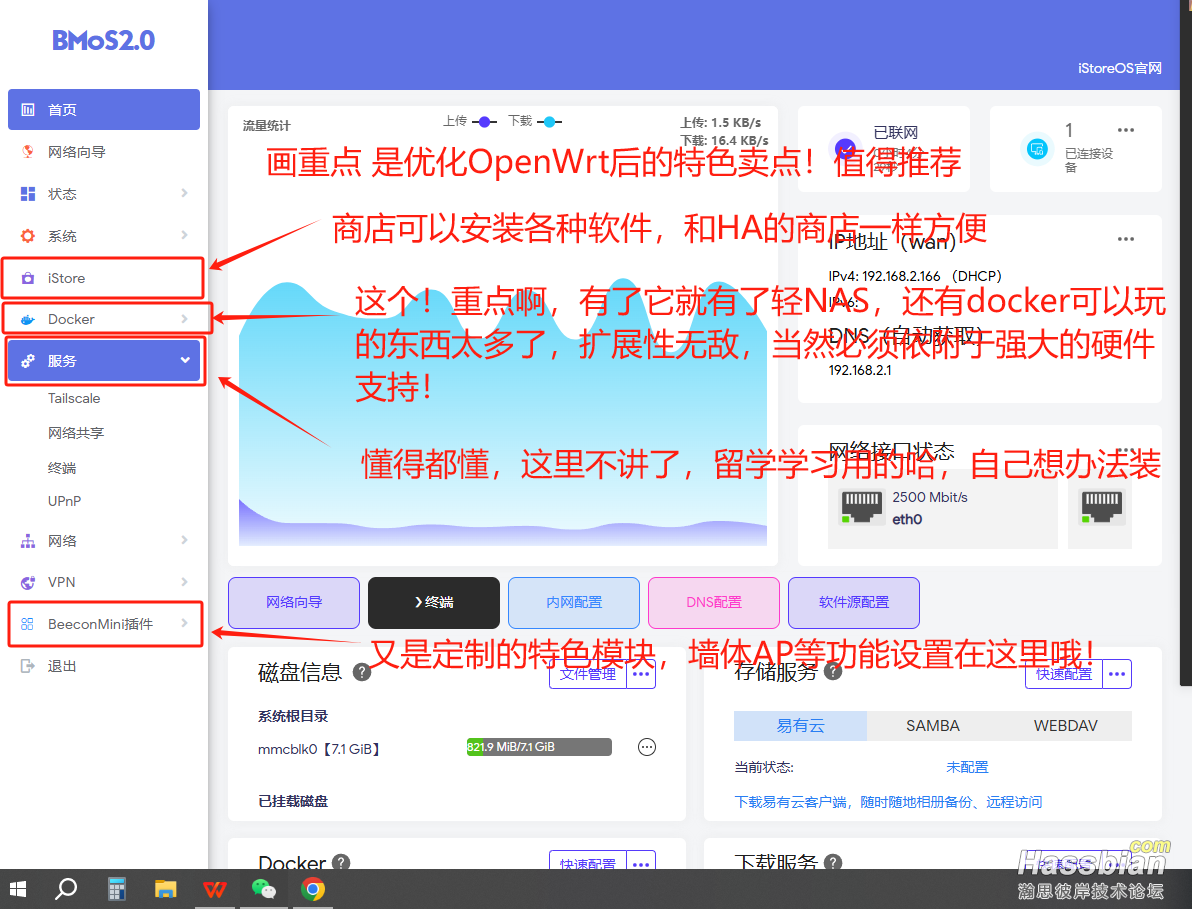The image size is (1192, 909).
Task: Click the page vertical scrollbar
Action: (1186, 342)
